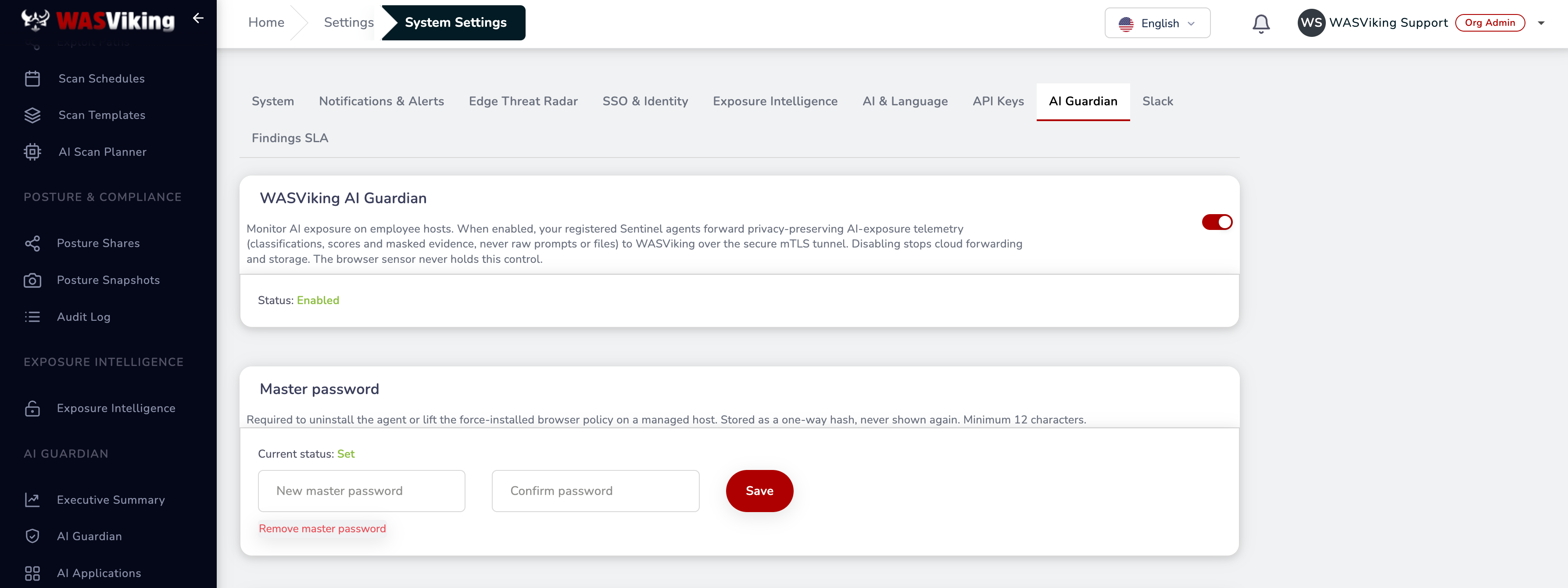The height and width of the screenshot is (588, 1568).
Task: Open the Findings SLA tab
Action: click(x=290, y=138)
